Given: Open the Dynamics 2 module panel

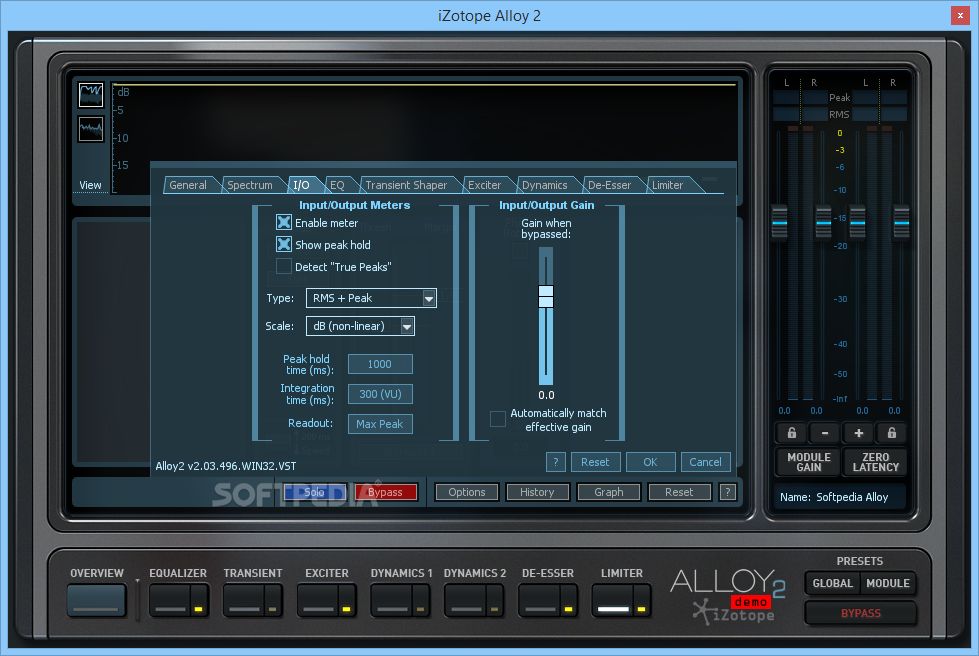Looking at the screenshot, I should click(x=465, y=600).
